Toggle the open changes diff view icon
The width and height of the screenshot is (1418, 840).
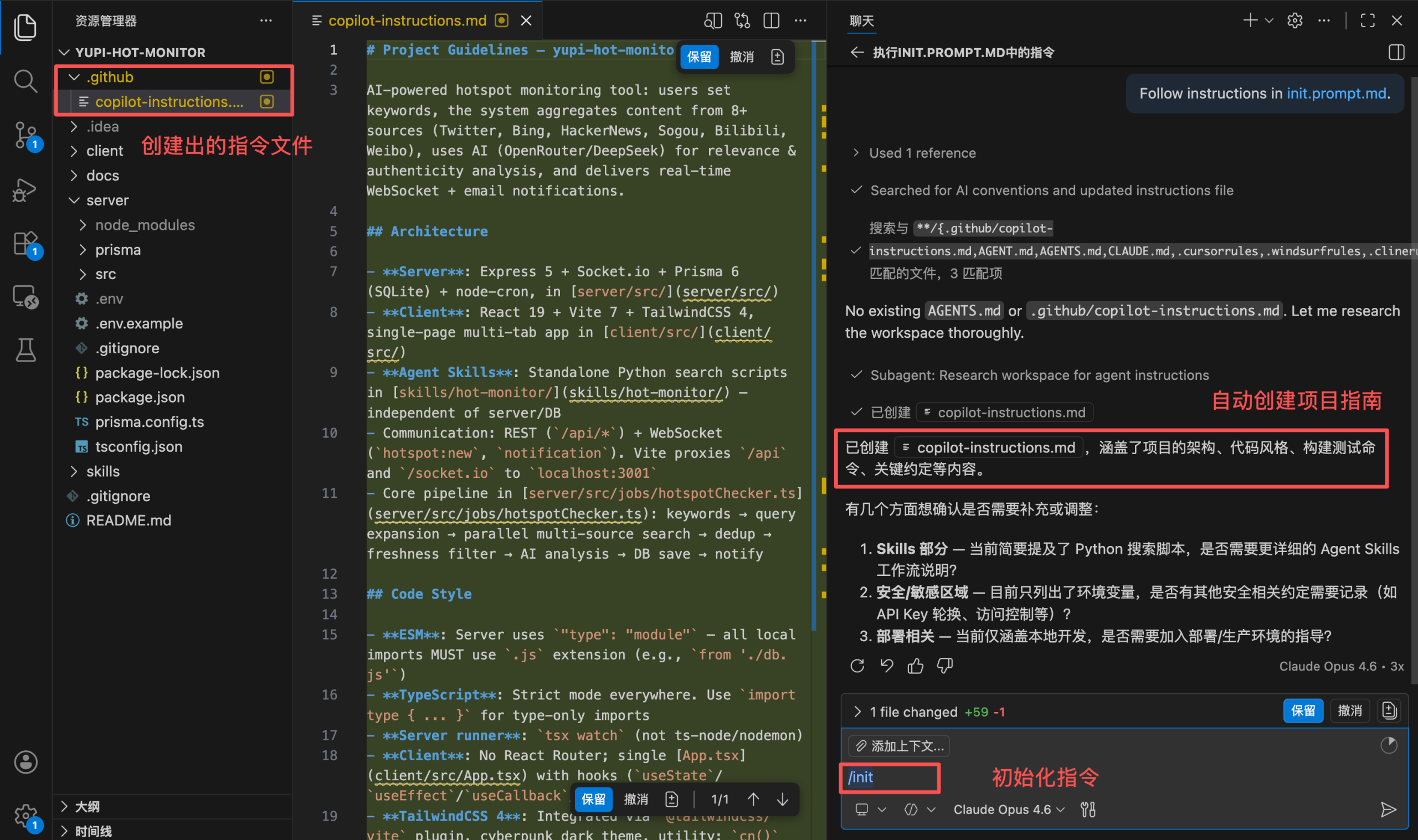click(x=742, y=20)
